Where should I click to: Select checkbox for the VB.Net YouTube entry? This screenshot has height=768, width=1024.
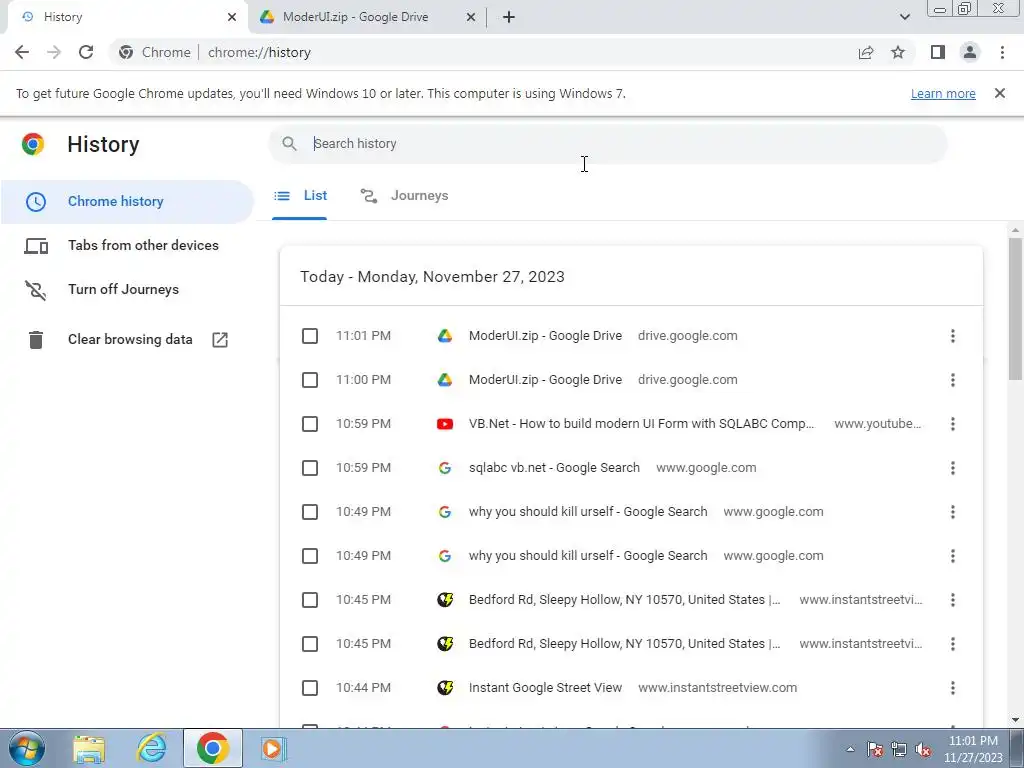(x=310, y=424)
